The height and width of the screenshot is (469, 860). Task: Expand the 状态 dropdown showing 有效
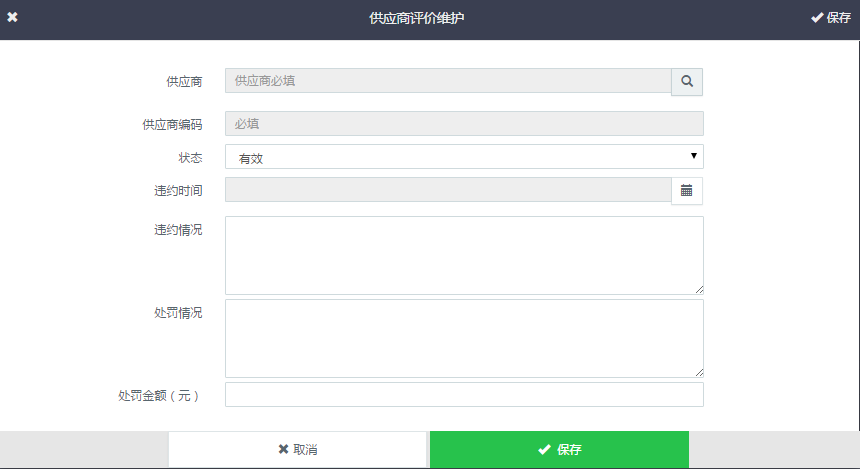click(x=464, y=157)
